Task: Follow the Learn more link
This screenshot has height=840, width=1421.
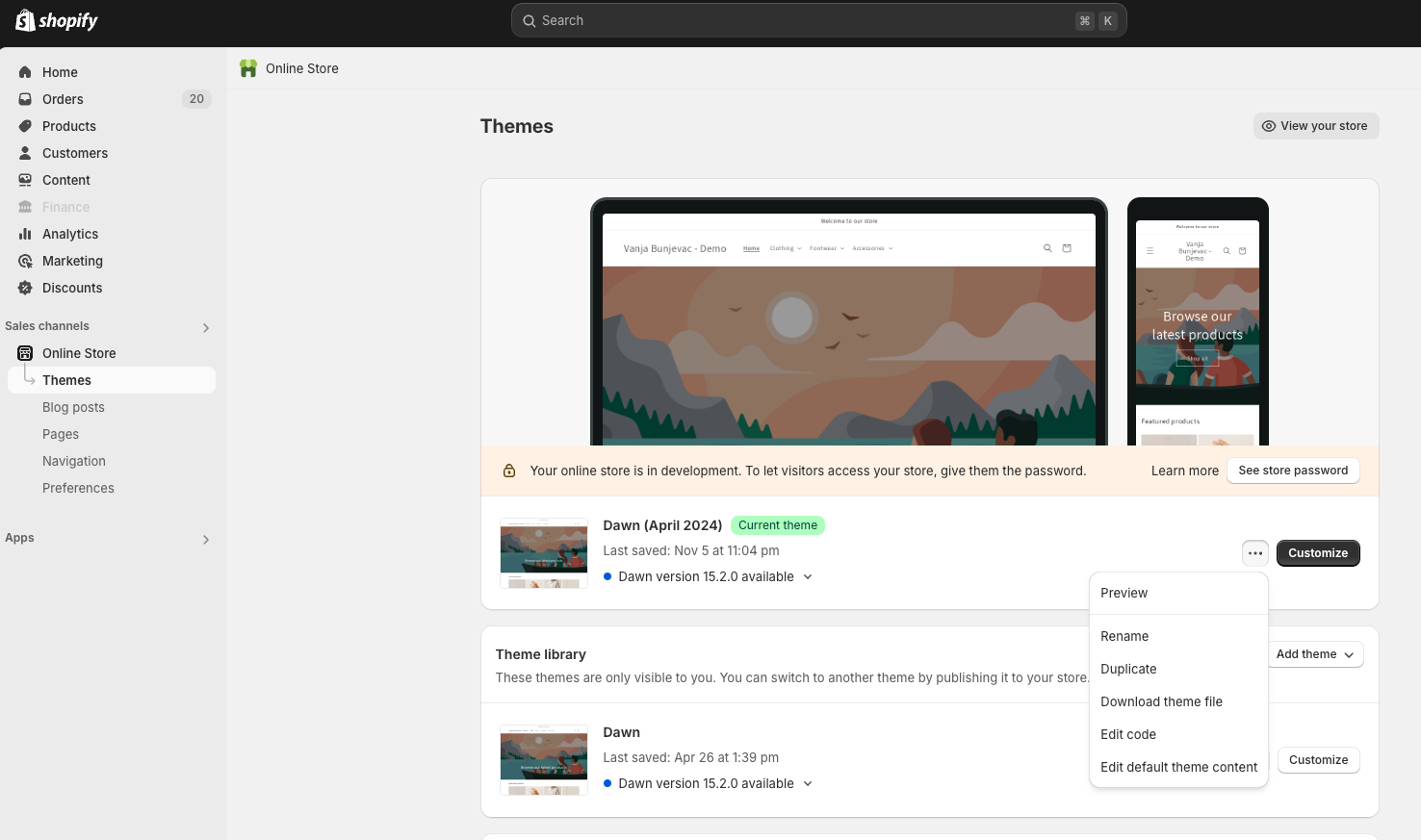Action: (1184, 471)
